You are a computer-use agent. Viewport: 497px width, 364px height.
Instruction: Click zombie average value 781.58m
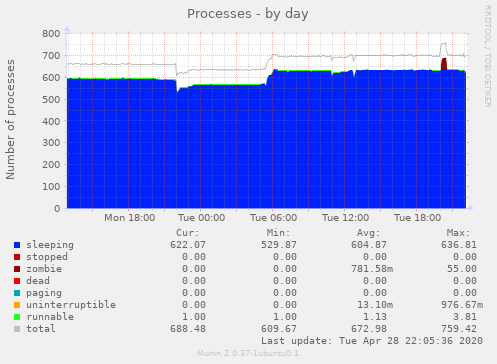coord(372,269)
